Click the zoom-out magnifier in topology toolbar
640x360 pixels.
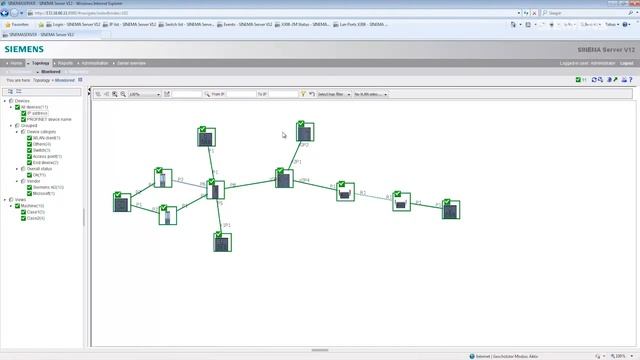pos(123,94)
